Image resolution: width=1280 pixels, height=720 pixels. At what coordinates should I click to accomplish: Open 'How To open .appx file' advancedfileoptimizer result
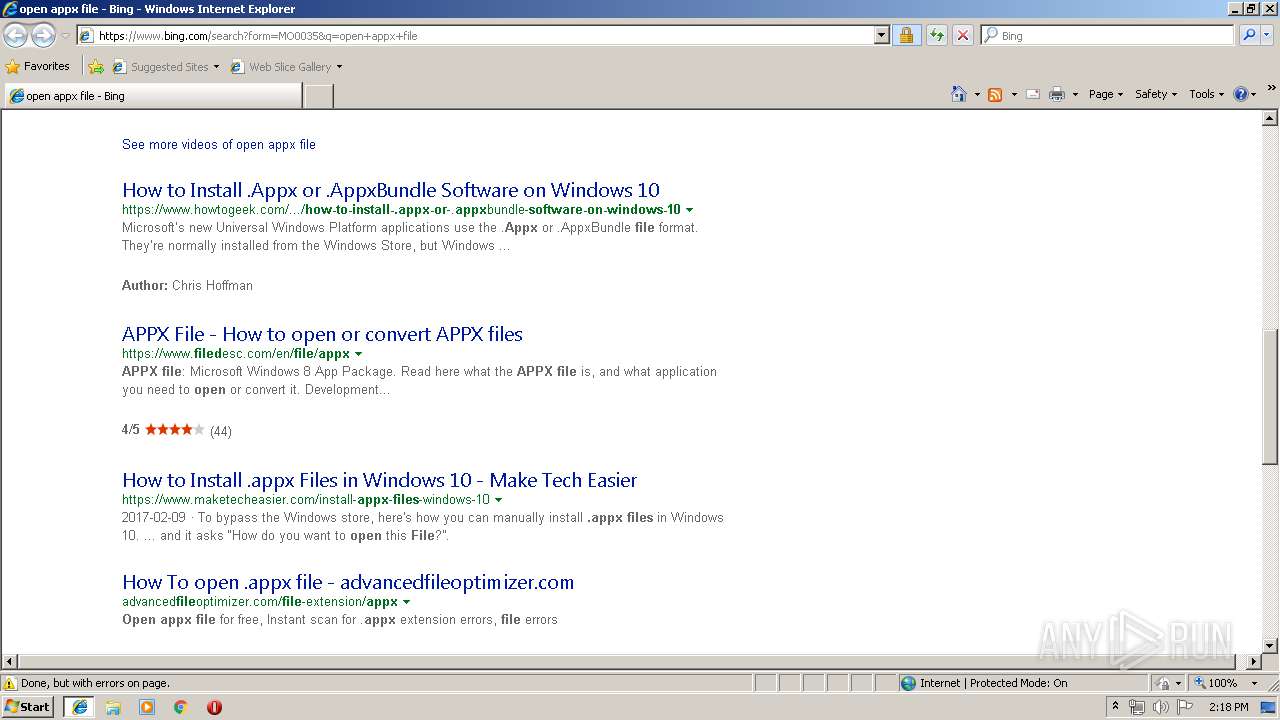[348, 582]
